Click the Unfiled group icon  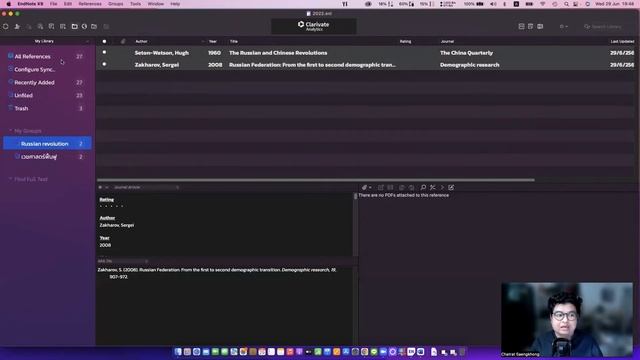click(11, 95)
